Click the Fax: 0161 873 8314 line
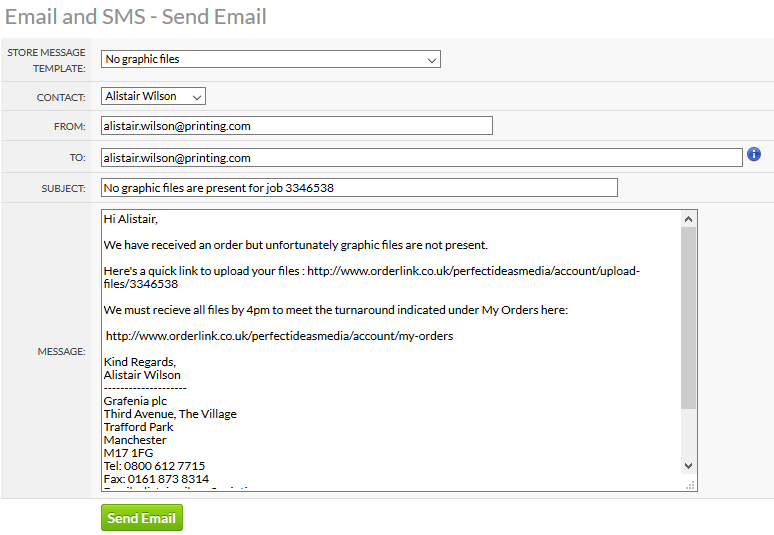The width and height of the screenshot is (774, 535). [x=156, y=479]
